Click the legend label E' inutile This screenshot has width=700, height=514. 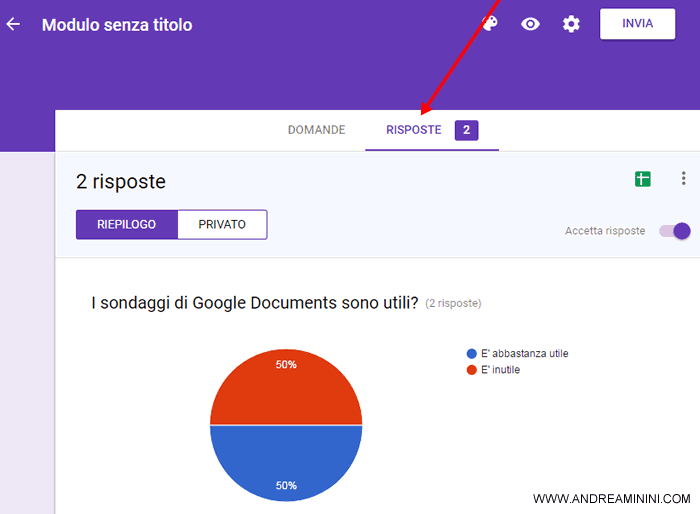tap(500, 370)
